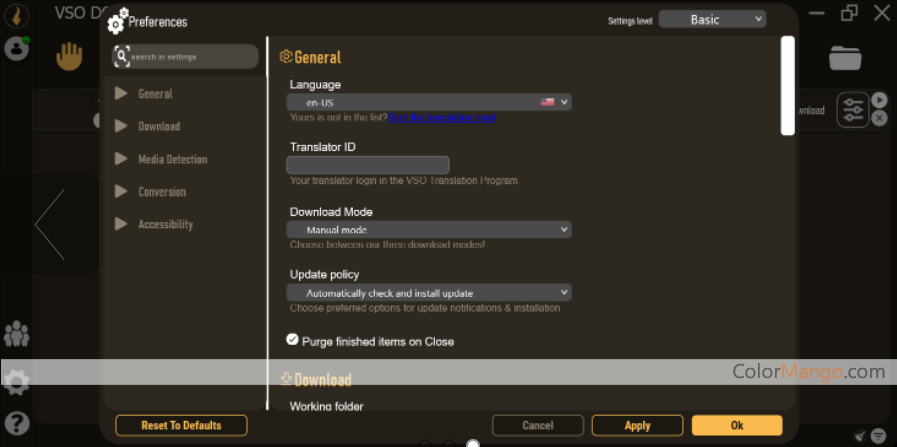Click the help question mark icon
Viewport: 897px width, 447px height.
click(x=16, y=422)
